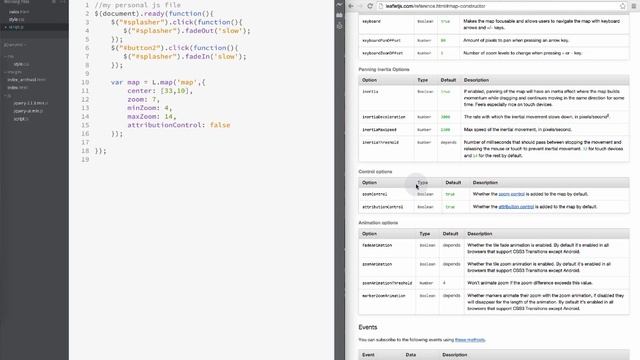640x360 pixels.
Task: Open script.js inside the js folder
Action: pos(21,119)
